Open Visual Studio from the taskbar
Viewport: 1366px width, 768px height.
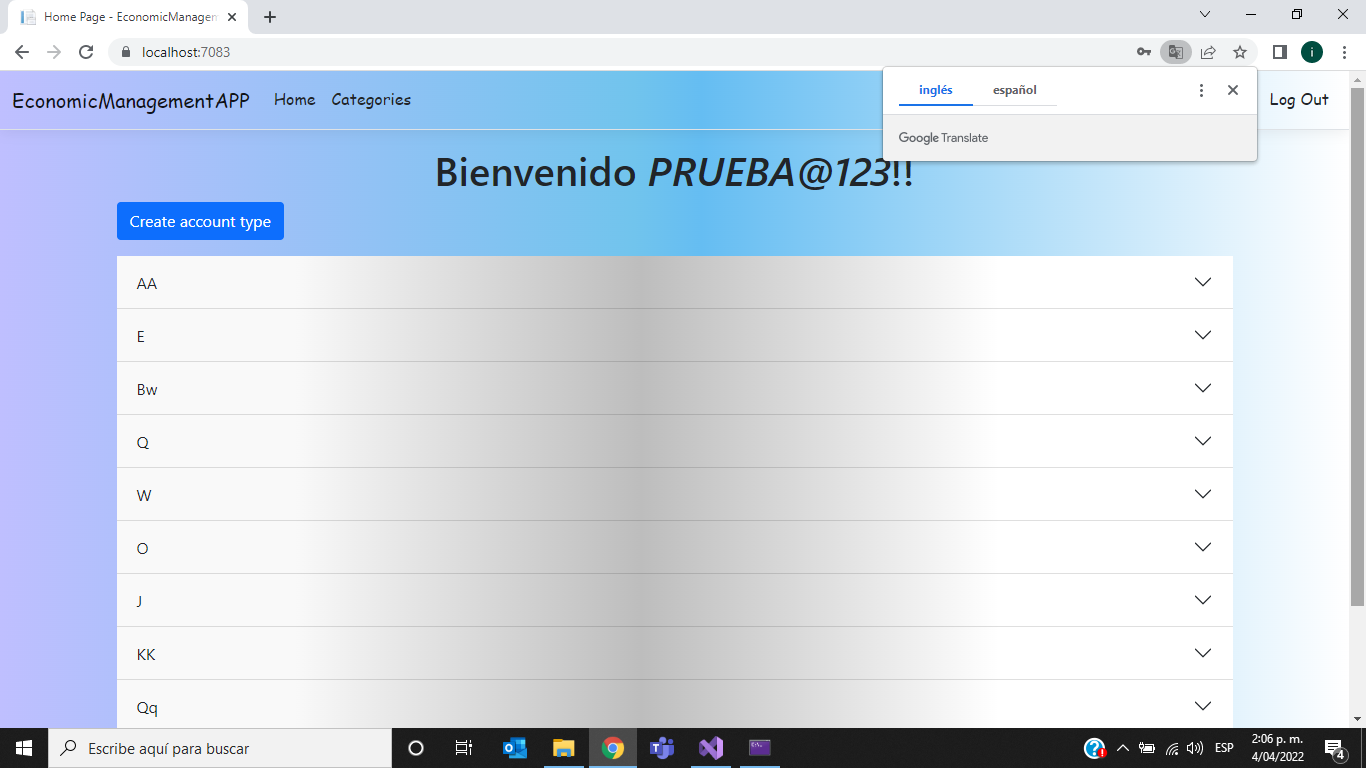[711, 748]
